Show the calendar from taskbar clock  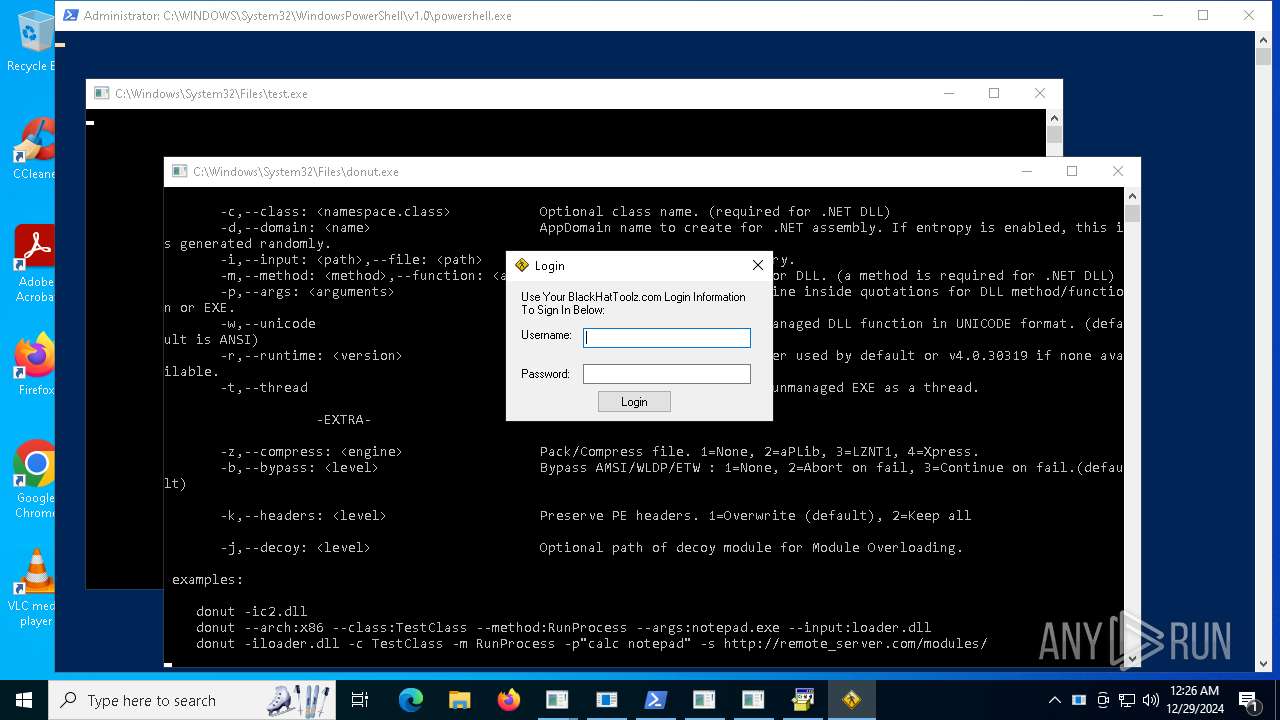click(x=1194, y=700)
